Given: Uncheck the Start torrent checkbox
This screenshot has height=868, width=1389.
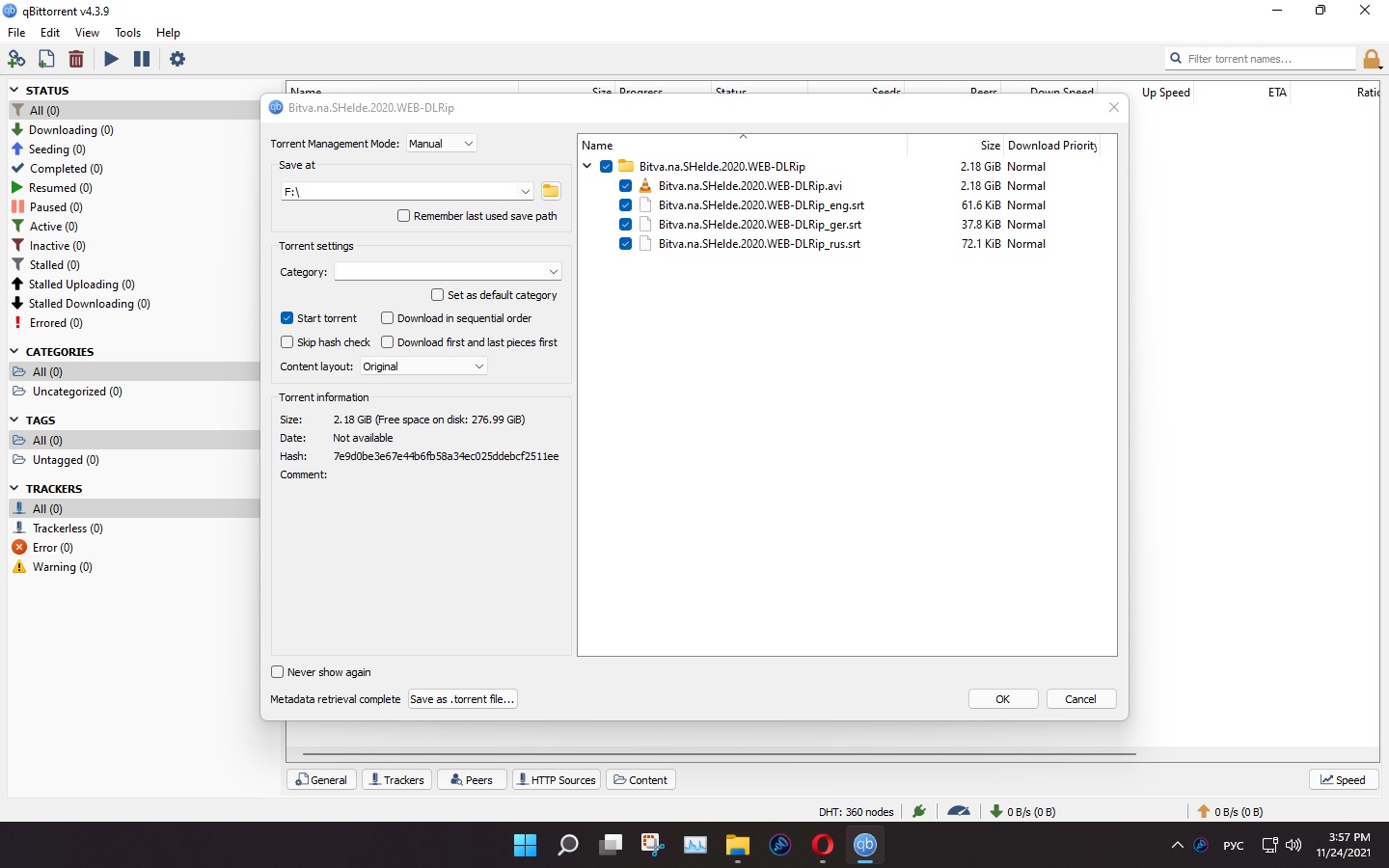Looking at the screenshot, I should (286, 318).
